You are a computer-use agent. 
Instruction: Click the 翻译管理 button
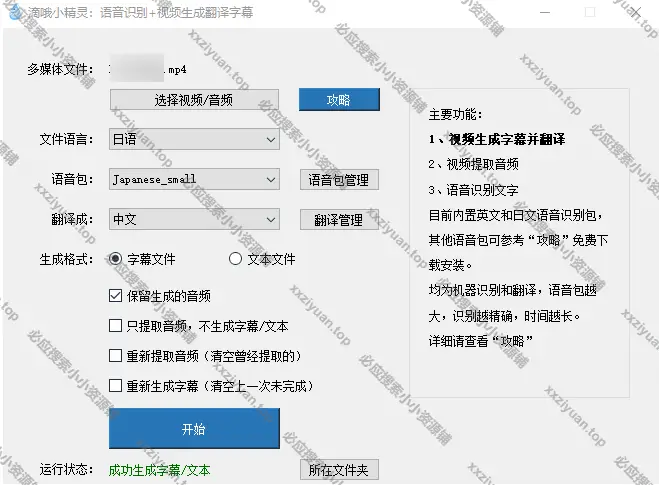tap(339, 220)
